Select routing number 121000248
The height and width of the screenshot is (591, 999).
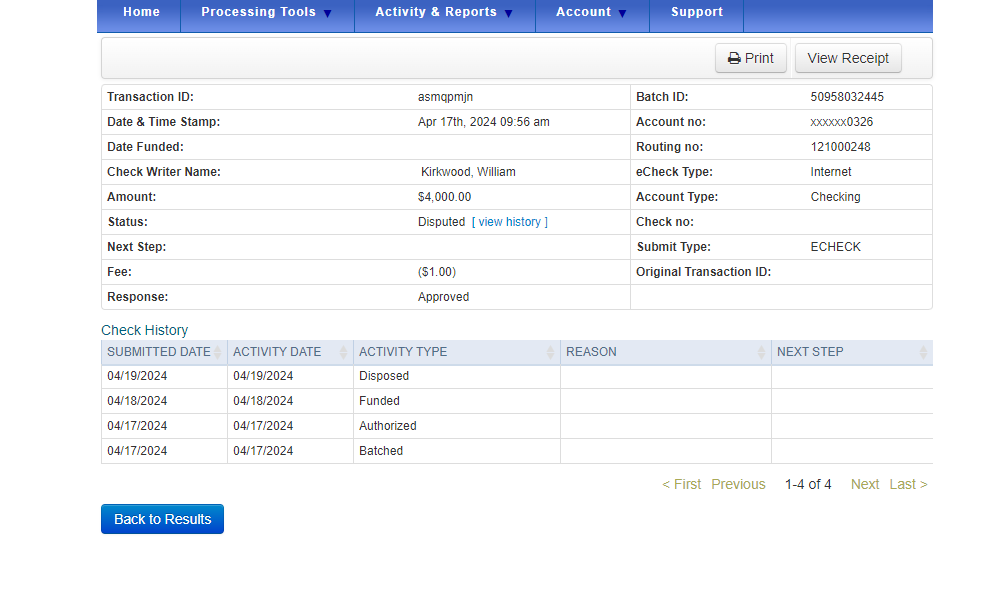(840, 146)
